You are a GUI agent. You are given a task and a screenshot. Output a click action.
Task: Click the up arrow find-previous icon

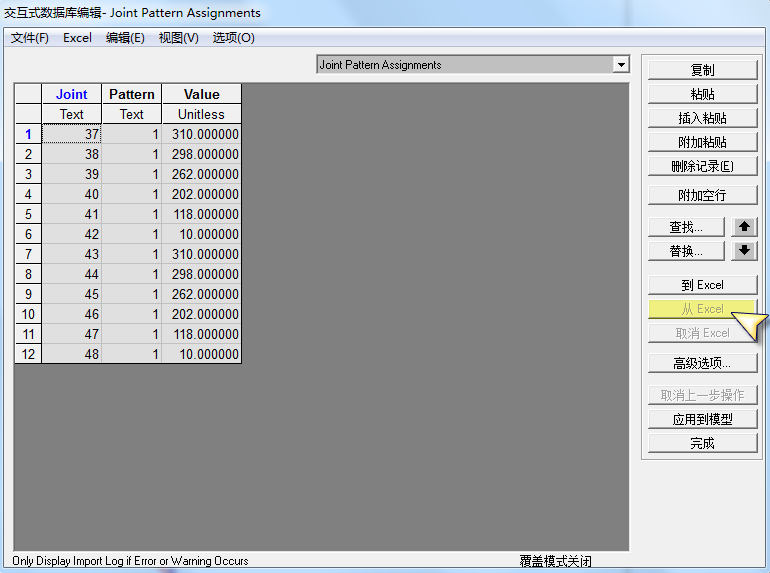[744, 227]
